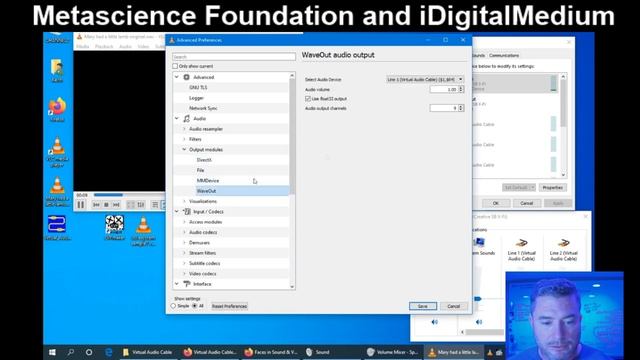Collapse the Output modules node

tap(184, 149)
